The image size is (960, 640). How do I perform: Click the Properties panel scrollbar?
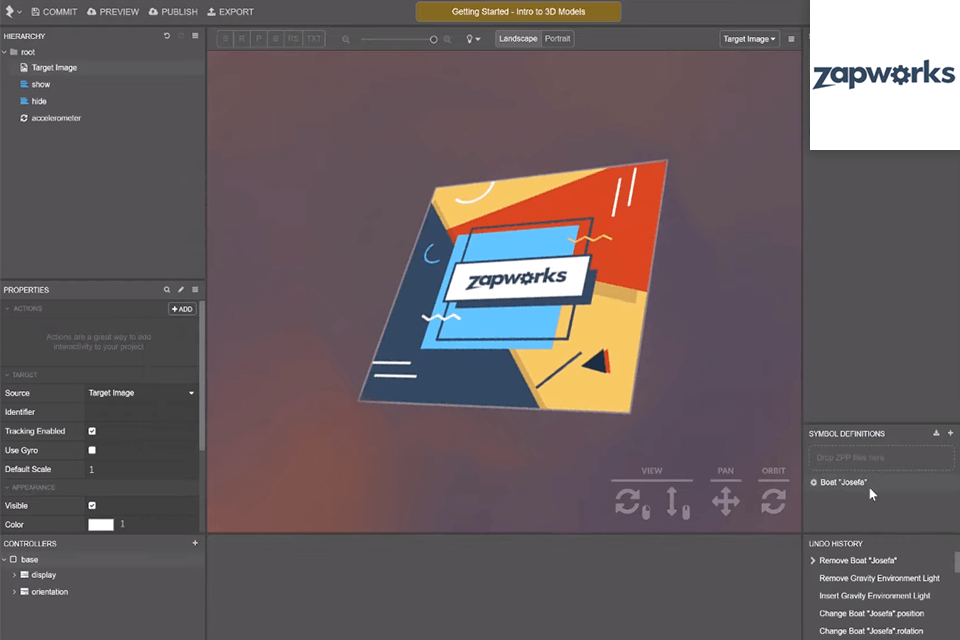202,377
